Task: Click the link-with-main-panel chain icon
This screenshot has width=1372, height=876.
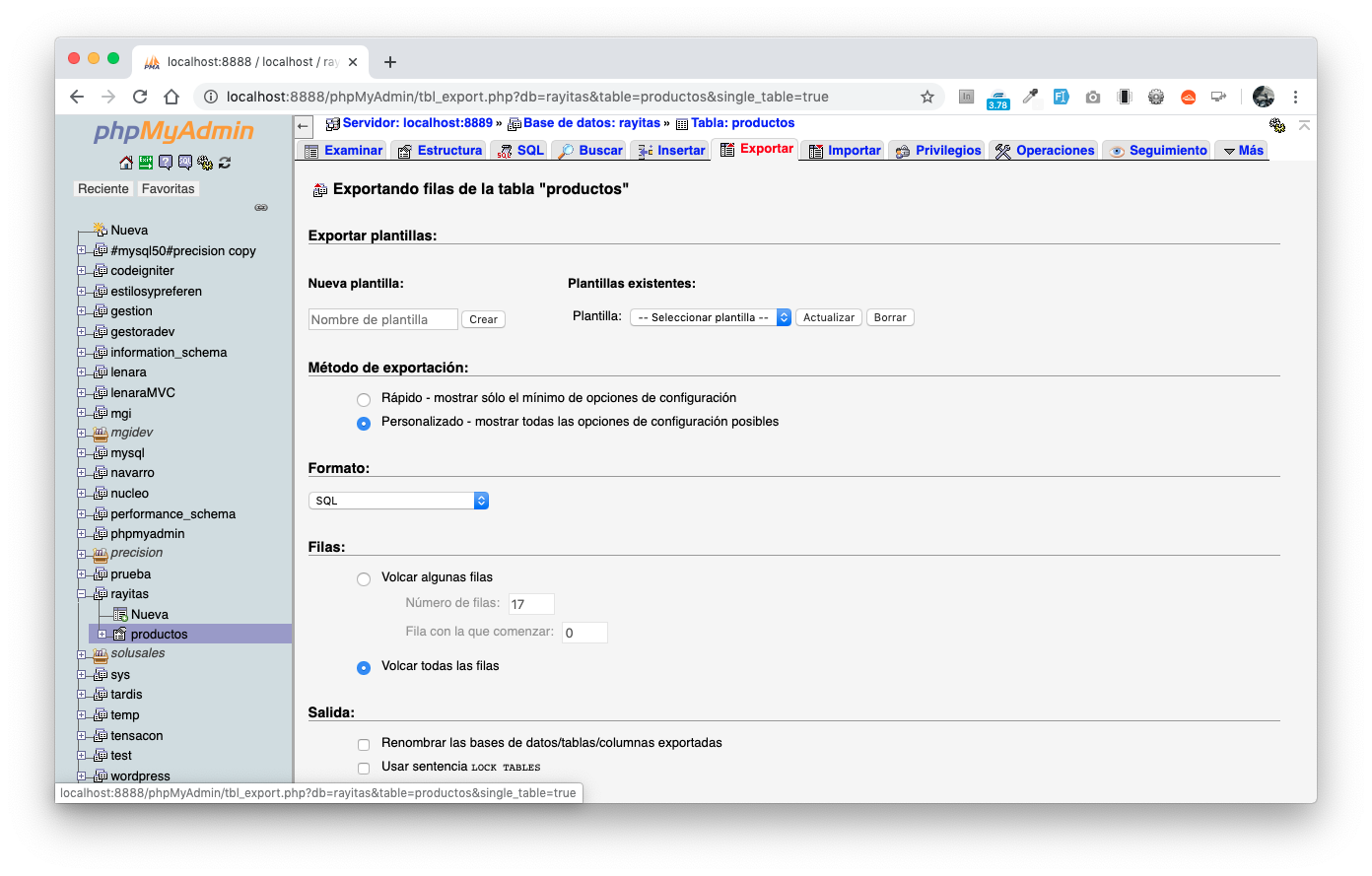Action: [261, 208]
